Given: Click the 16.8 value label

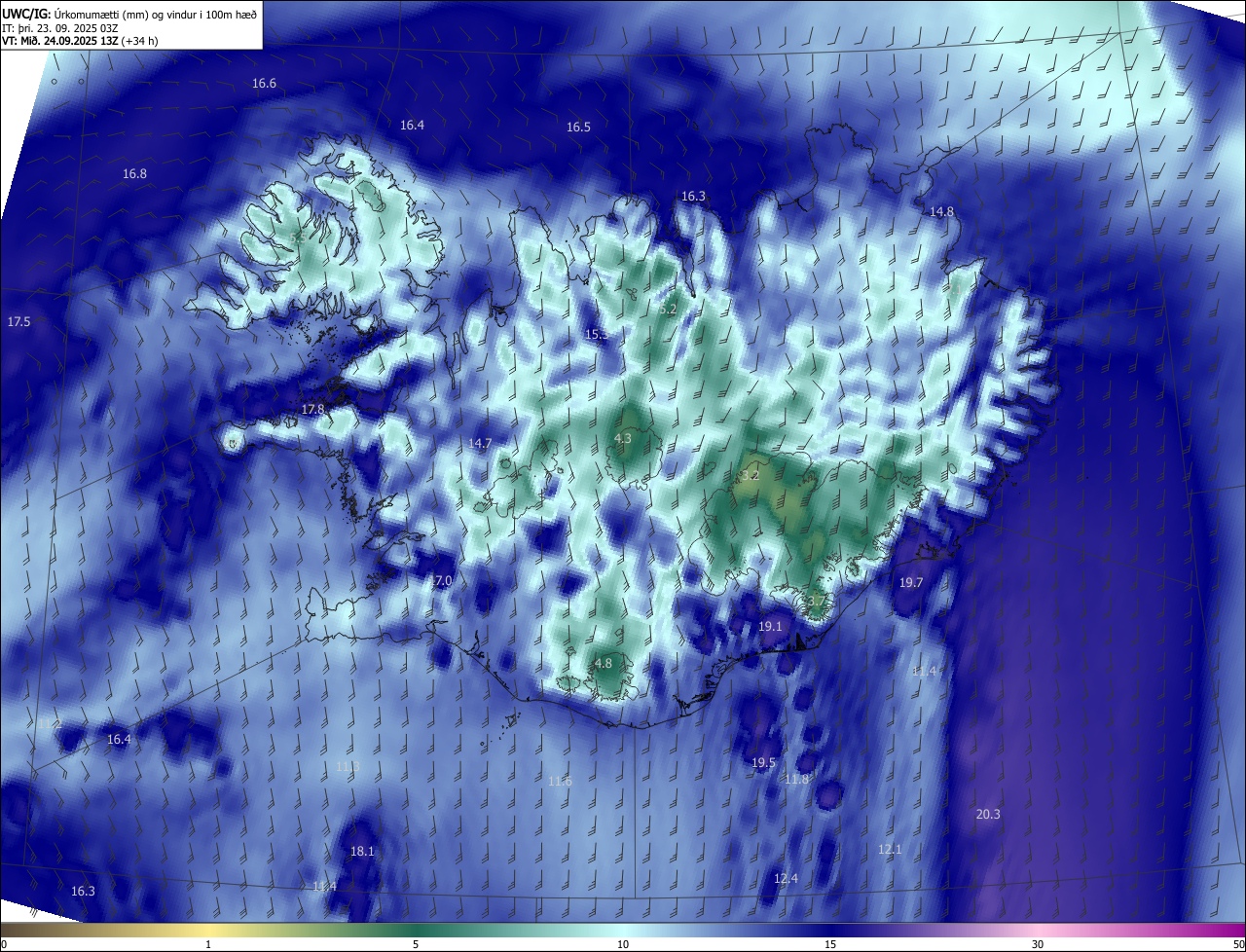Looking at the screenshot, I should 134,174.
